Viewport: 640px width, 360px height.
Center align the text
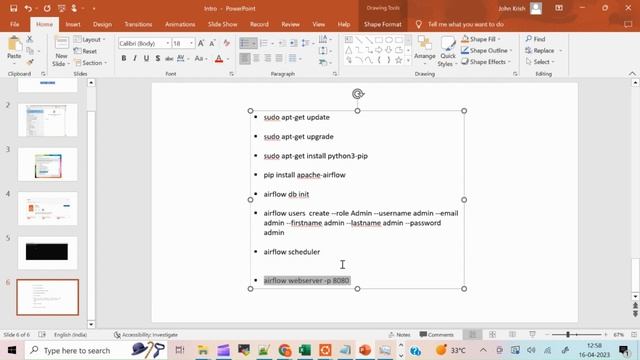256,59
